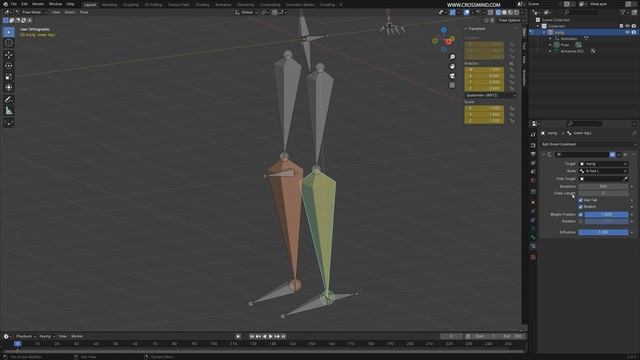Image resolution: width=640 pixels, height=360 pixels.
Task: Open the viewport View menu
Action: (56, 12)
